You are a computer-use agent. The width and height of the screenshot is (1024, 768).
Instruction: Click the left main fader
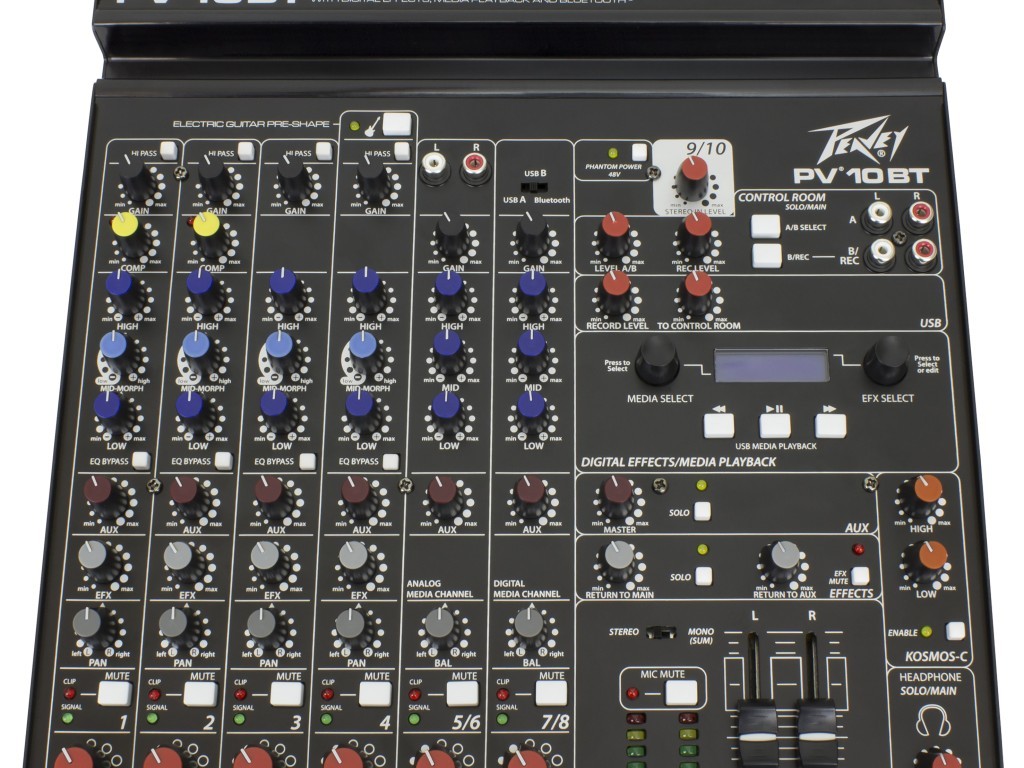click(758, 718)
